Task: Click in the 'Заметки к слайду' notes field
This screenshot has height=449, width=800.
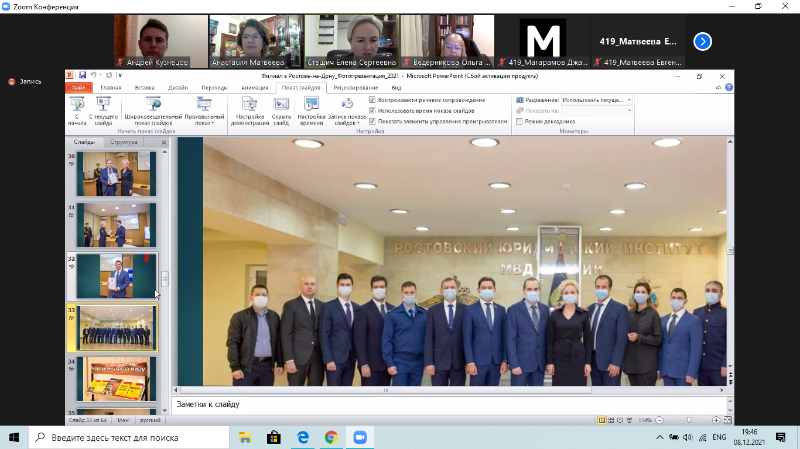Action: pyautogui.click(x=448, y=404)
